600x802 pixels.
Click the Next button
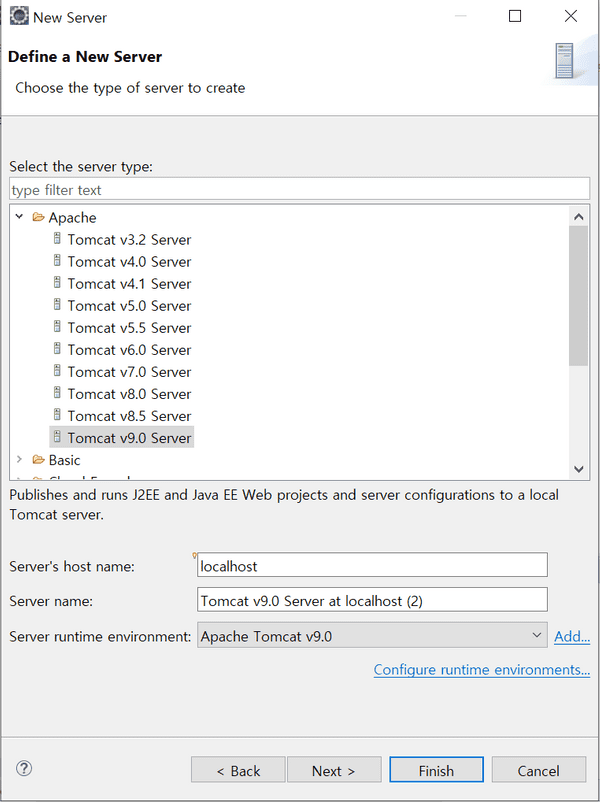(x=334, y=770)
